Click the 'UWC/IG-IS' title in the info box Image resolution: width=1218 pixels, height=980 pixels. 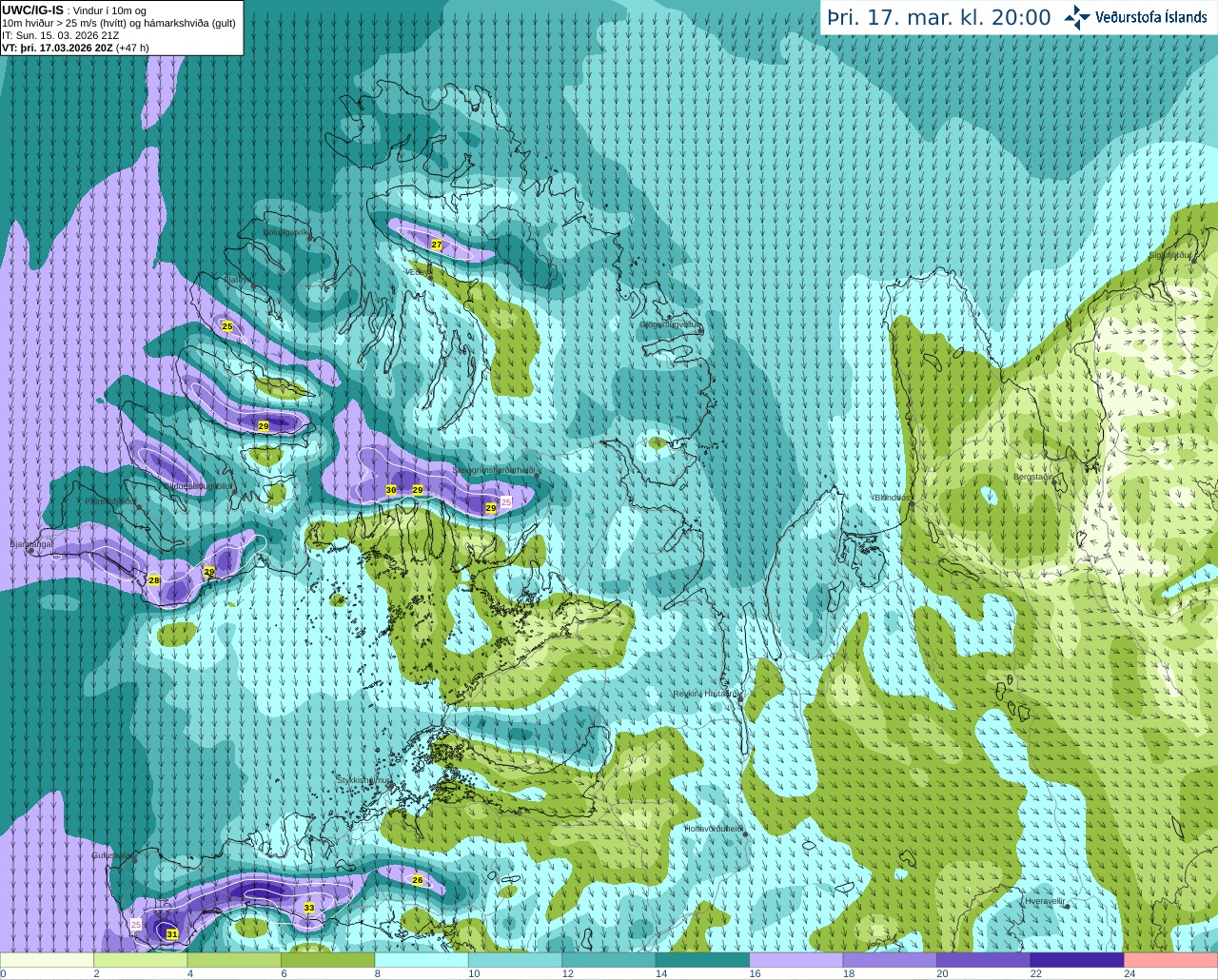pyautogui.click(x=33, y=10)
